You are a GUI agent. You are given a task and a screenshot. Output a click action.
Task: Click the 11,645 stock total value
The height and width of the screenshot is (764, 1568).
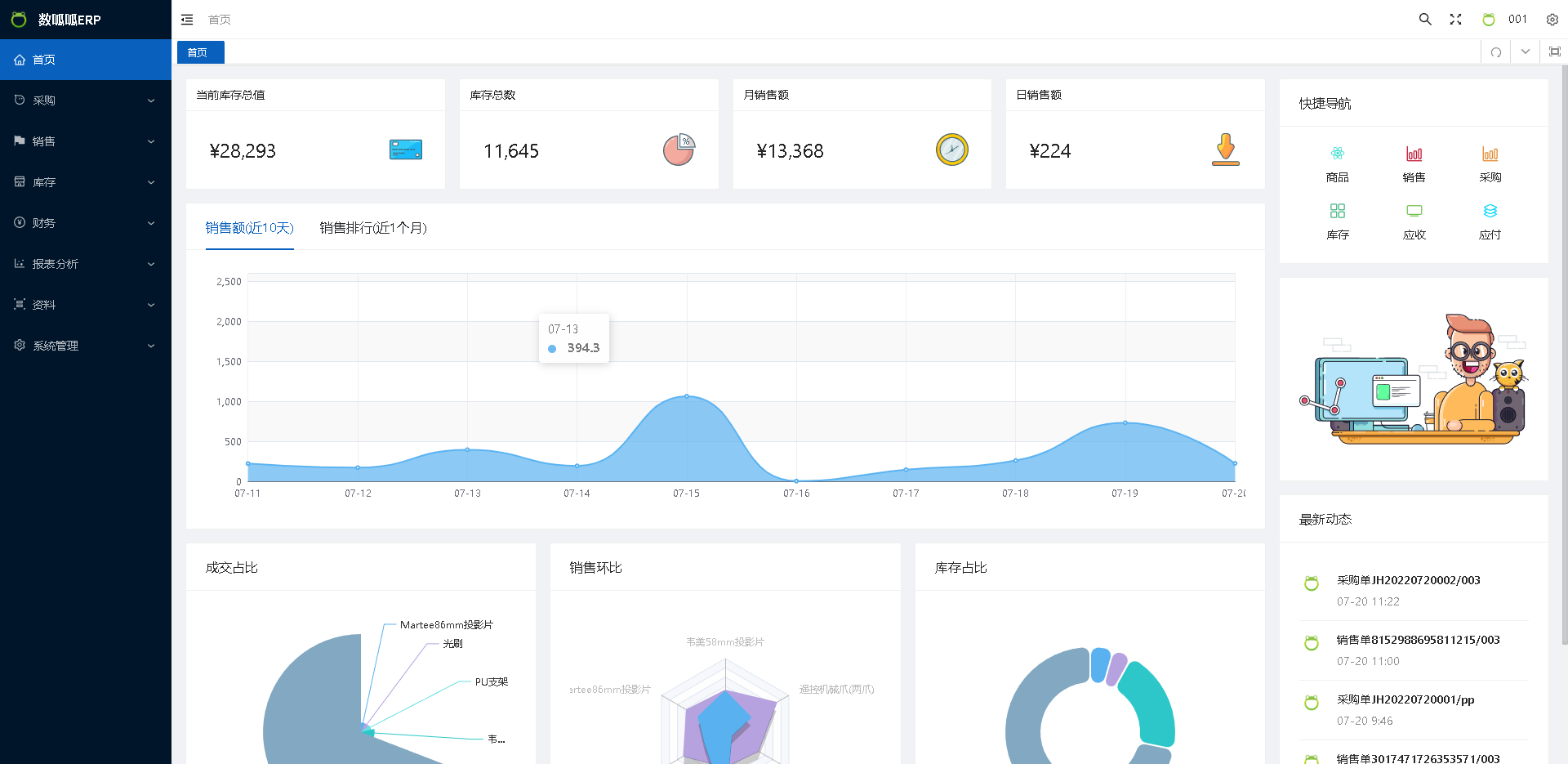[511, 151]
